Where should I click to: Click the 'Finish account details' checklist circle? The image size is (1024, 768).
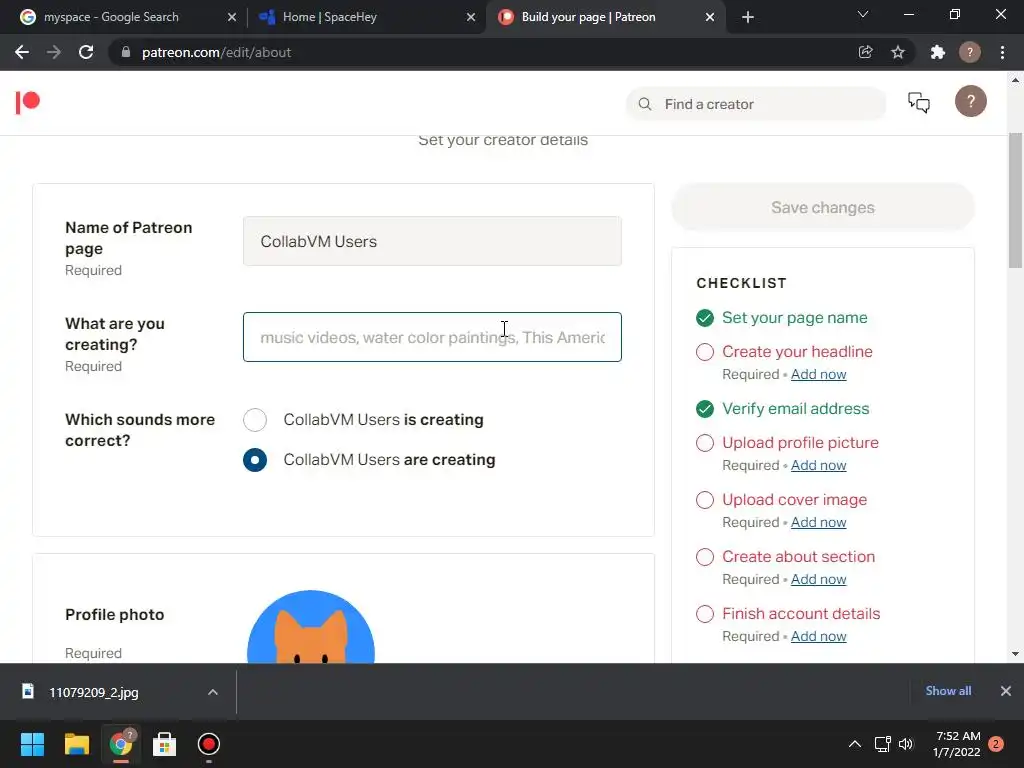tap(705, 614)
